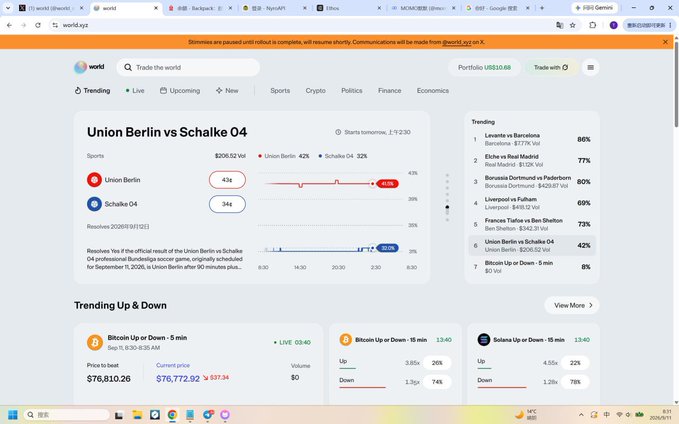The image size is (679, 424).
Task: Click the Trade the world search field
Action: [188, 68]
